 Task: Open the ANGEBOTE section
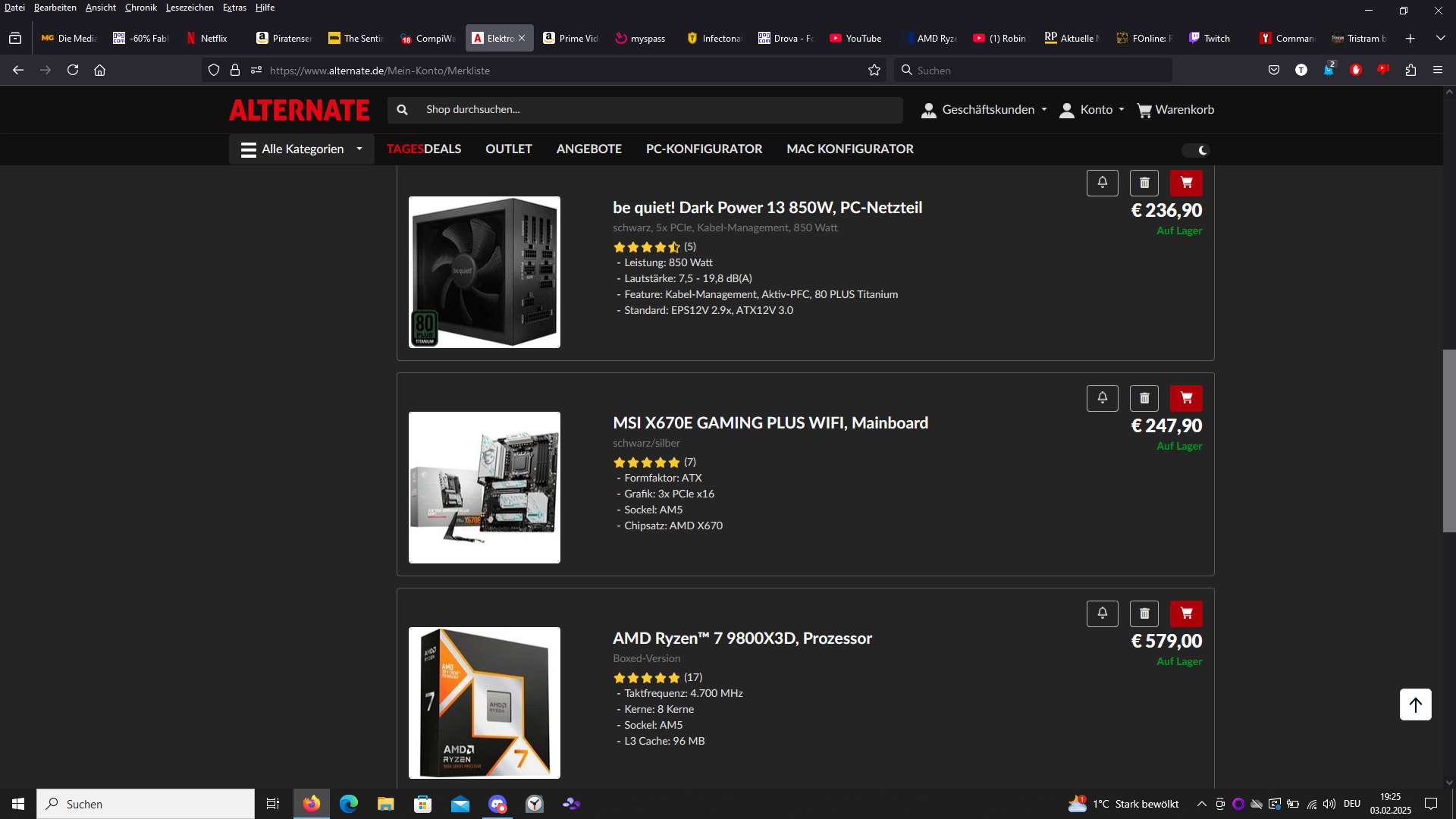pyautogui.click(x=589, y=149)
